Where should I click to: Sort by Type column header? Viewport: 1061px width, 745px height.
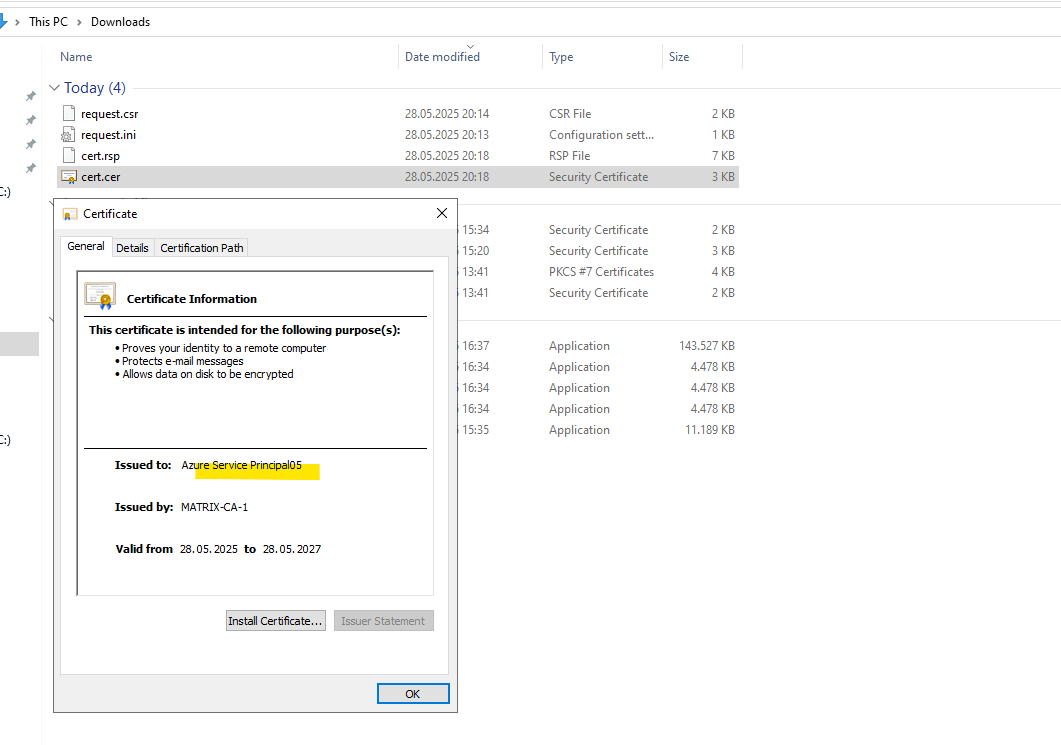coord(561,57)
